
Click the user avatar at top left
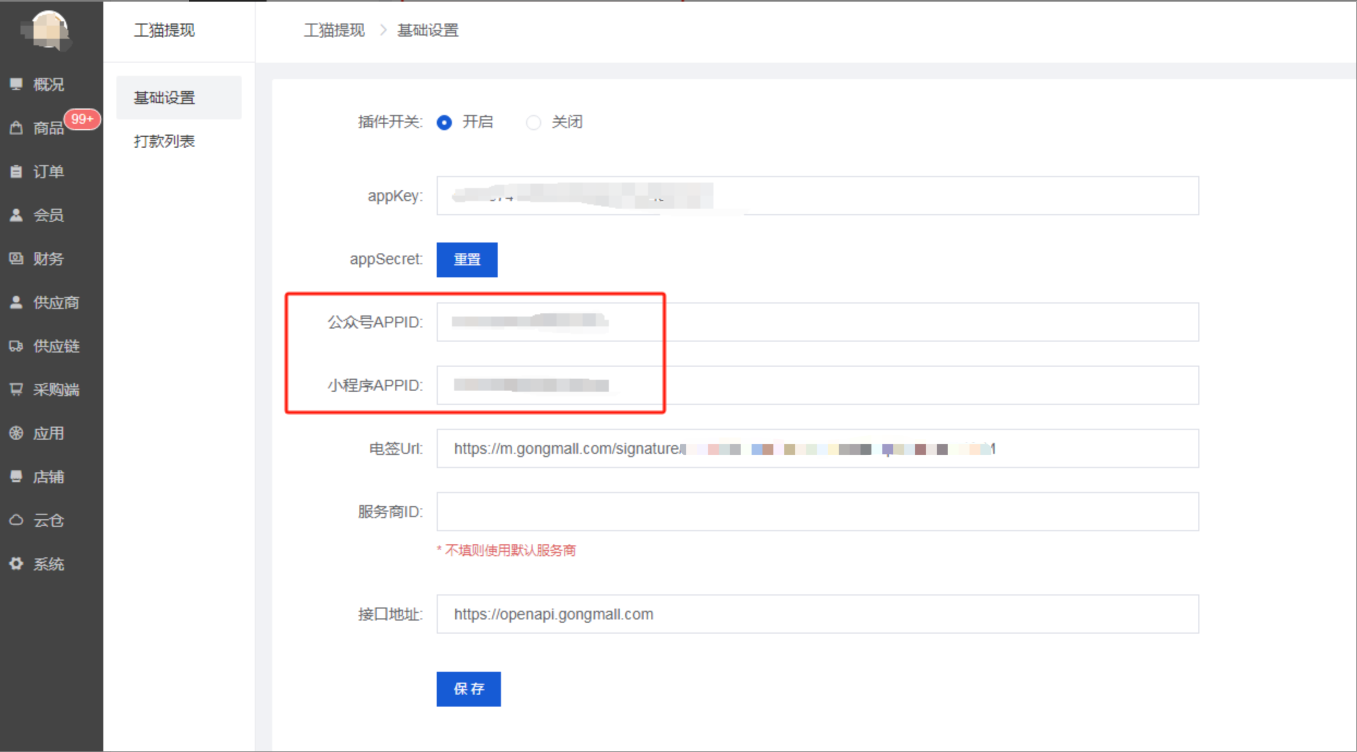tap(48, 30)
